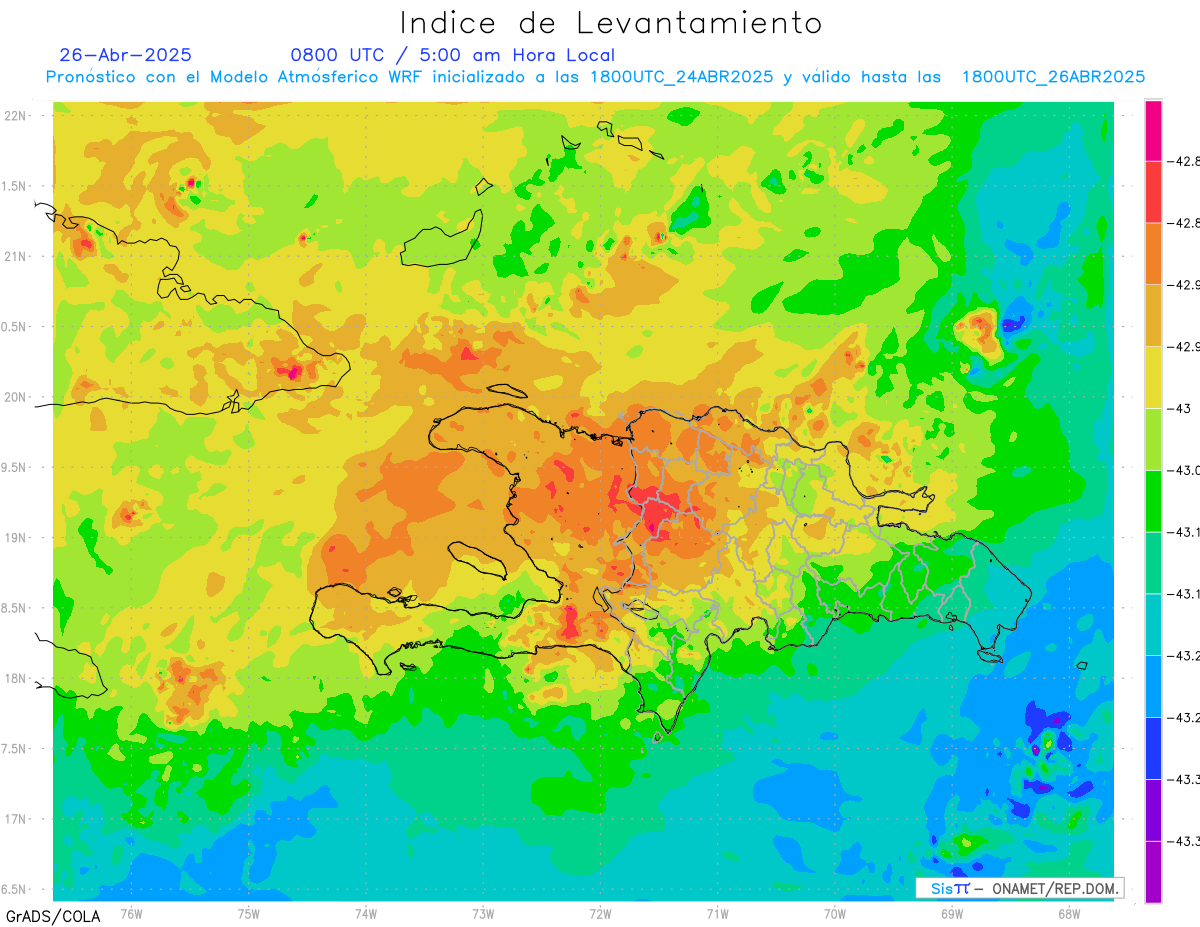This screenshot has width=1200, height=927.
Task: Click the orange swatch in the color legend
Action: 1153,254
